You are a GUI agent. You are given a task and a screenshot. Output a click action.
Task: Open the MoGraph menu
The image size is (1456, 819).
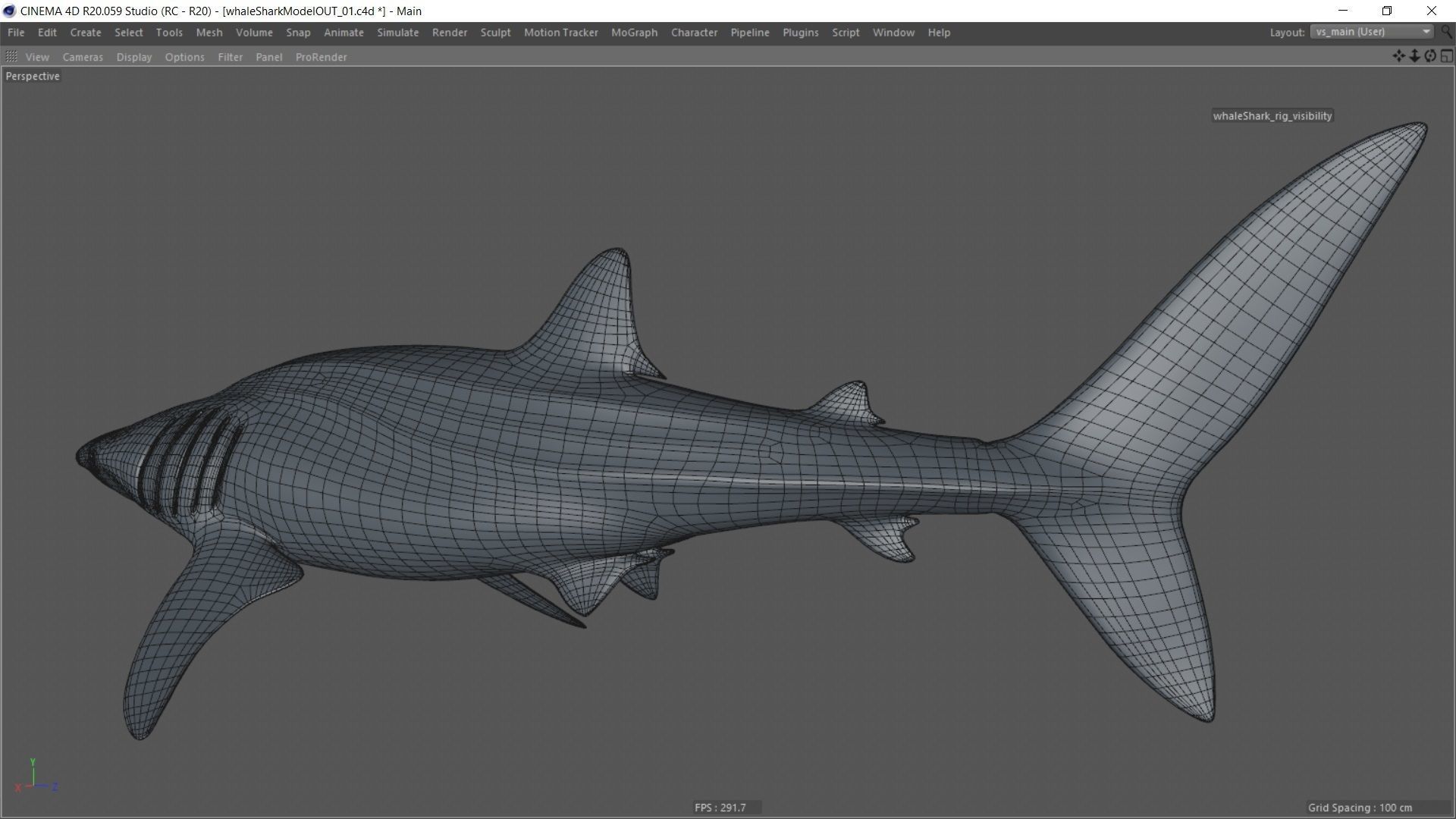pyautogui.click(x=635, y=33)
